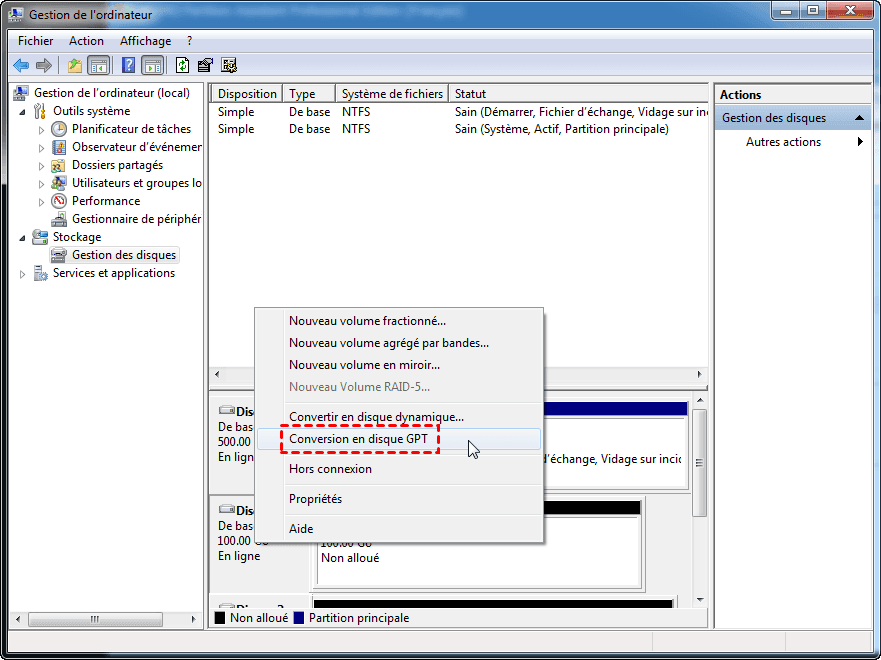Expand Dossiers partagés node
This screenshot has width=881, height=660.
pyautogui.click(x=41, y=166)
